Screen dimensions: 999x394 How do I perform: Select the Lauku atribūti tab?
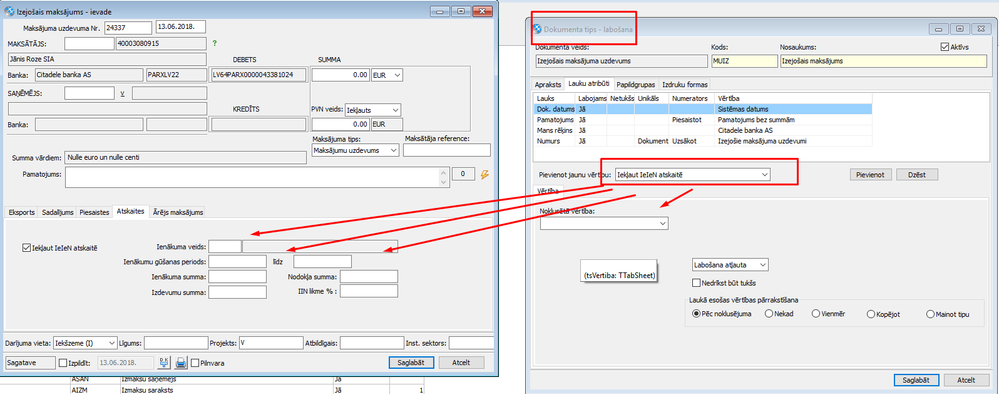590,84
